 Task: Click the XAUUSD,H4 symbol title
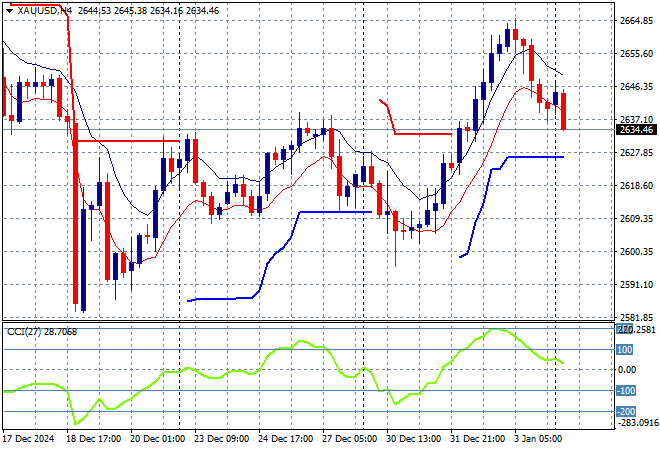click(x=45, y=11)
